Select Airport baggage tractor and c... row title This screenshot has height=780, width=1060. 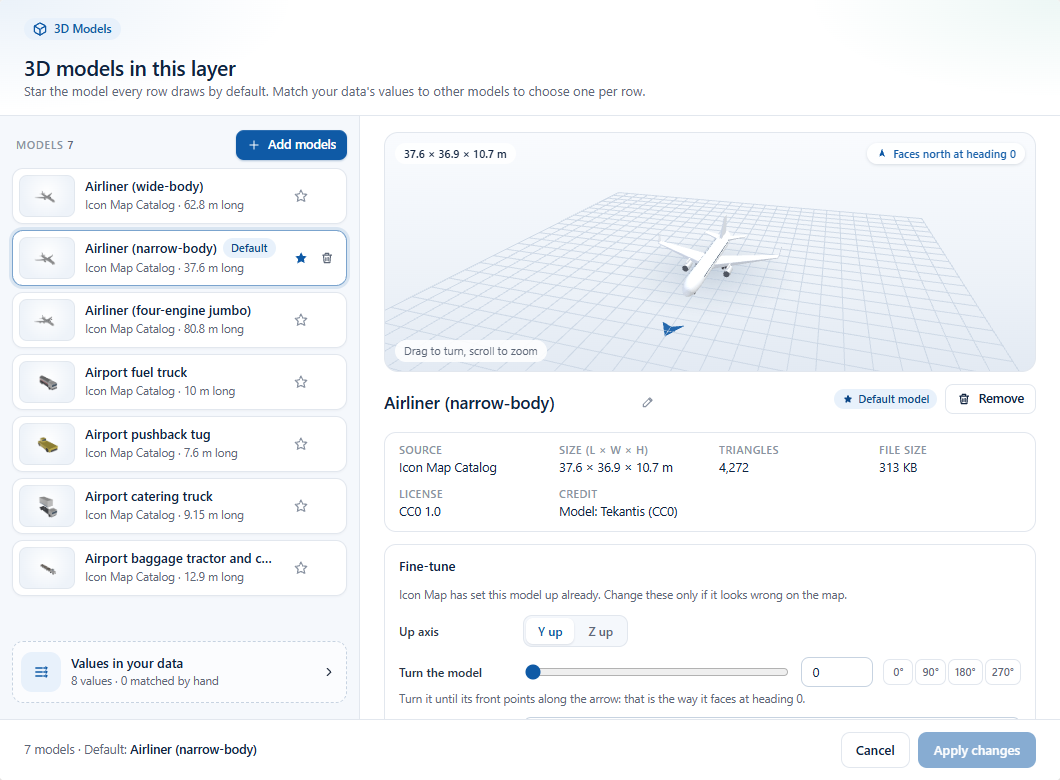(x=178, y=558)
